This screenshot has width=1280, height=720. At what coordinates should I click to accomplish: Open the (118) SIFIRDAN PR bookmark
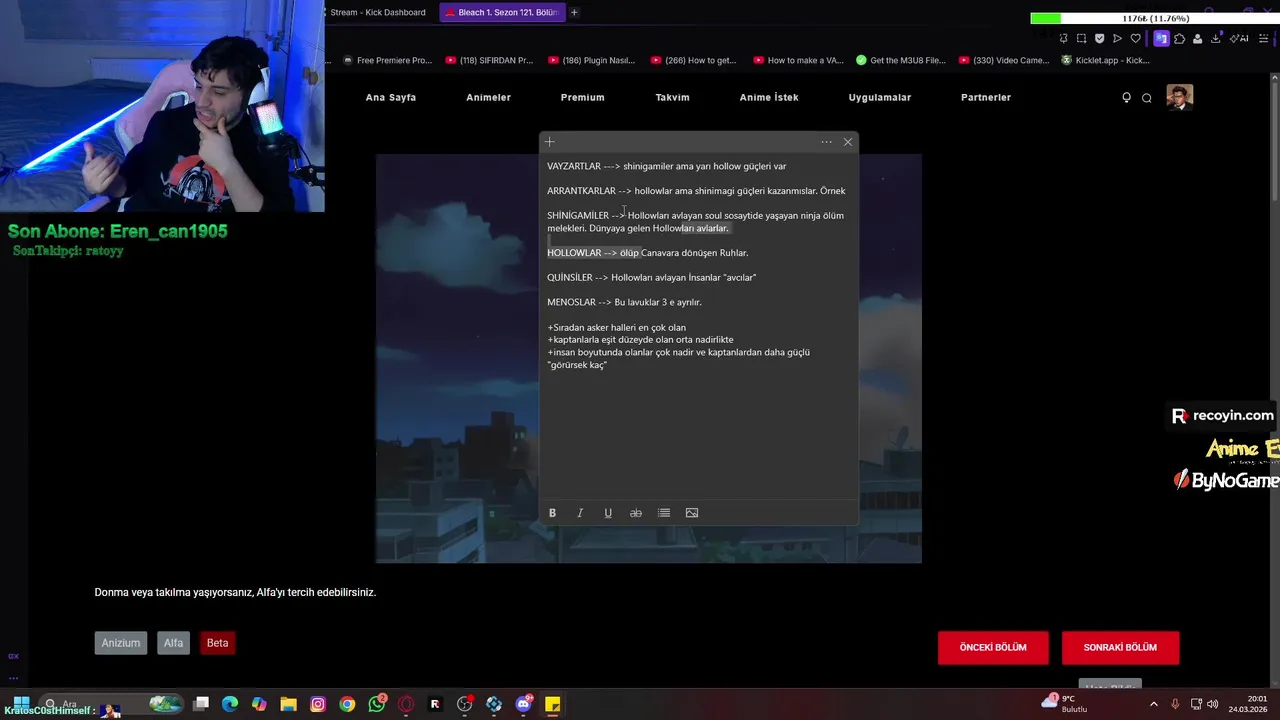point(490,60)
